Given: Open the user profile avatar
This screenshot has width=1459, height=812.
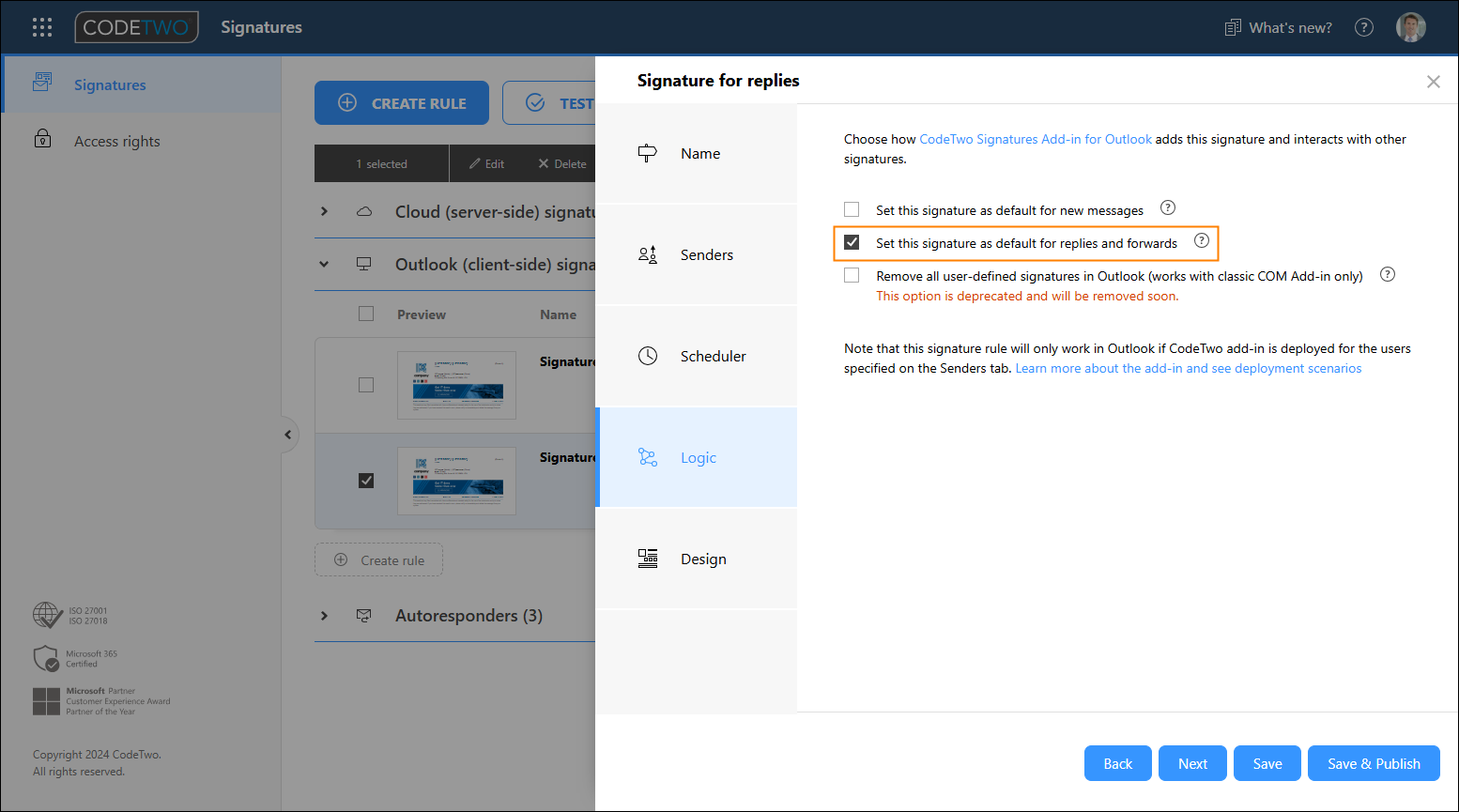Looking at the screenshot, I should (1411, 27).
